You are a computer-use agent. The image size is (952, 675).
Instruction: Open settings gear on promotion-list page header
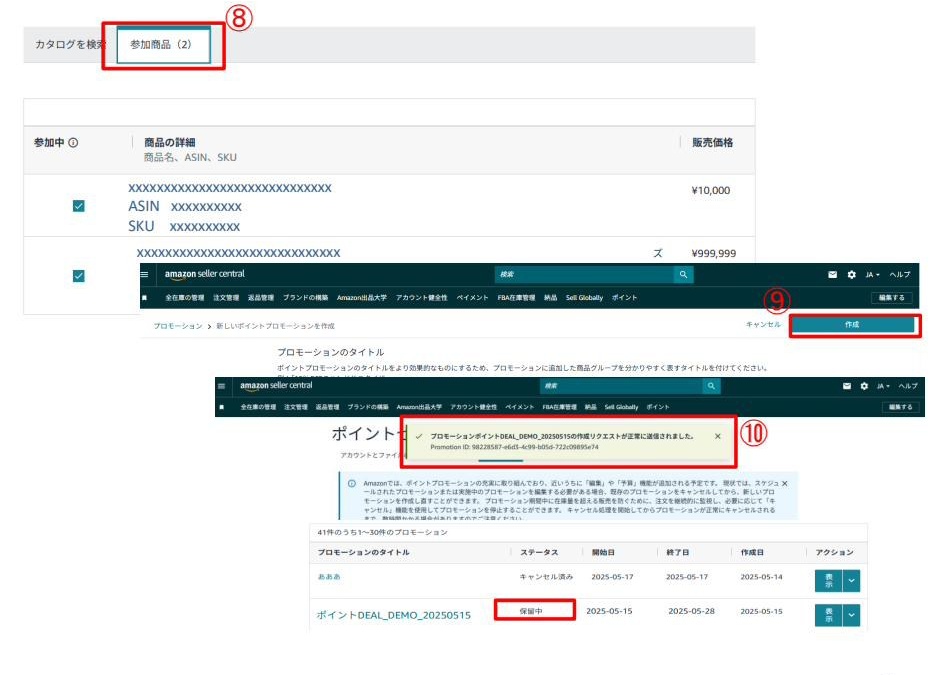click(864, 386)
